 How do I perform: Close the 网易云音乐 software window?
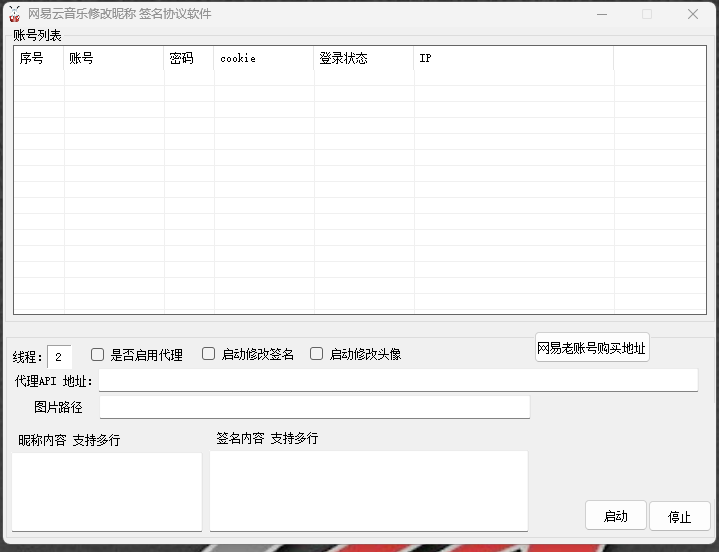tap(693, 14)
